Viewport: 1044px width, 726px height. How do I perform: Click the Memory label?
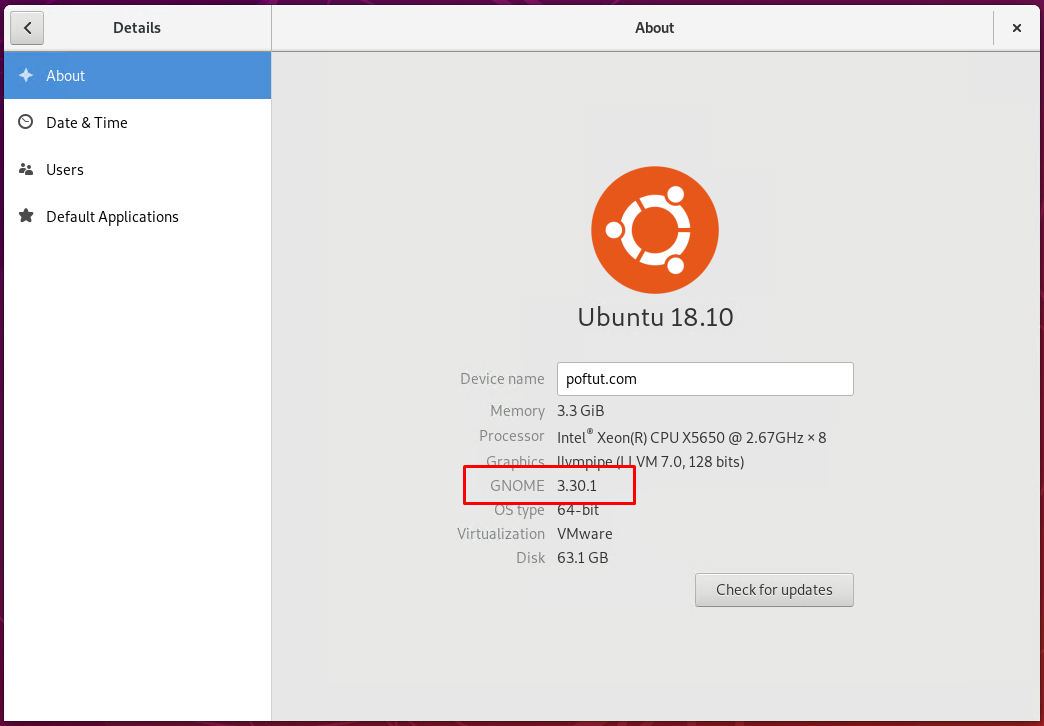tap(517, 411)
